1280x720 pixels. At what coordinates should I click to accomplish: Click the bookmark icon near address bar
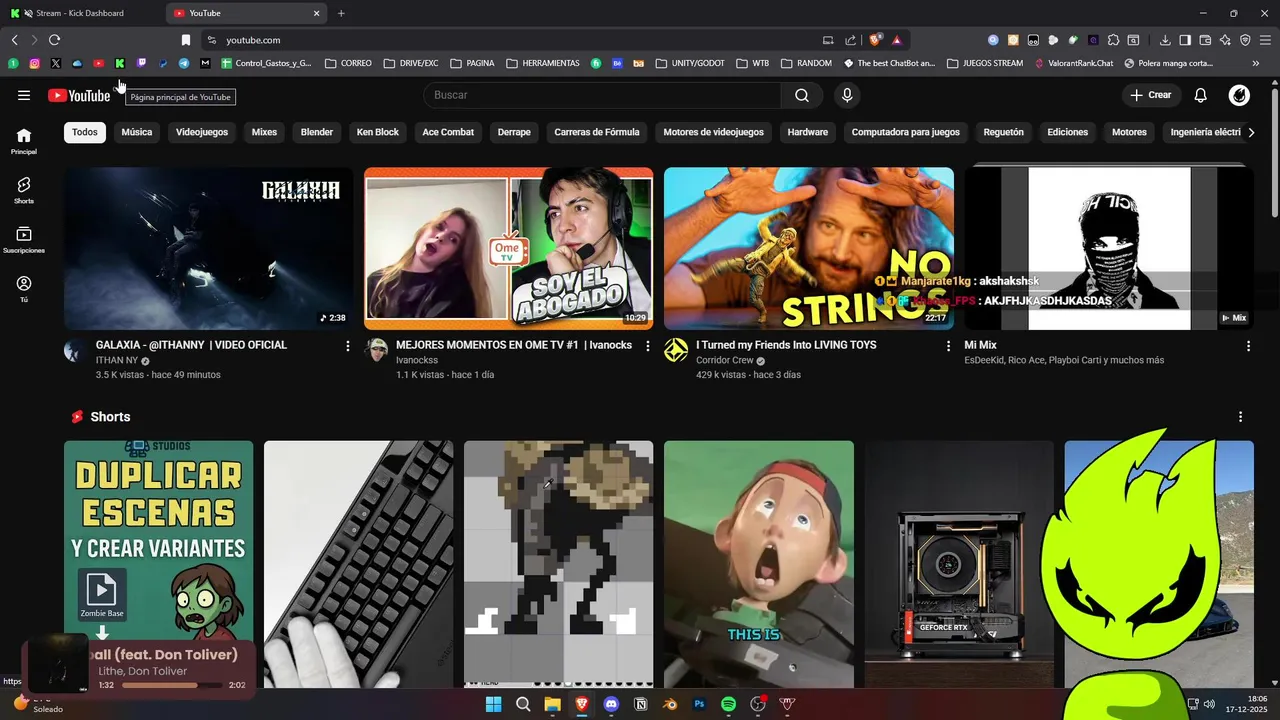tap(185, 40)
